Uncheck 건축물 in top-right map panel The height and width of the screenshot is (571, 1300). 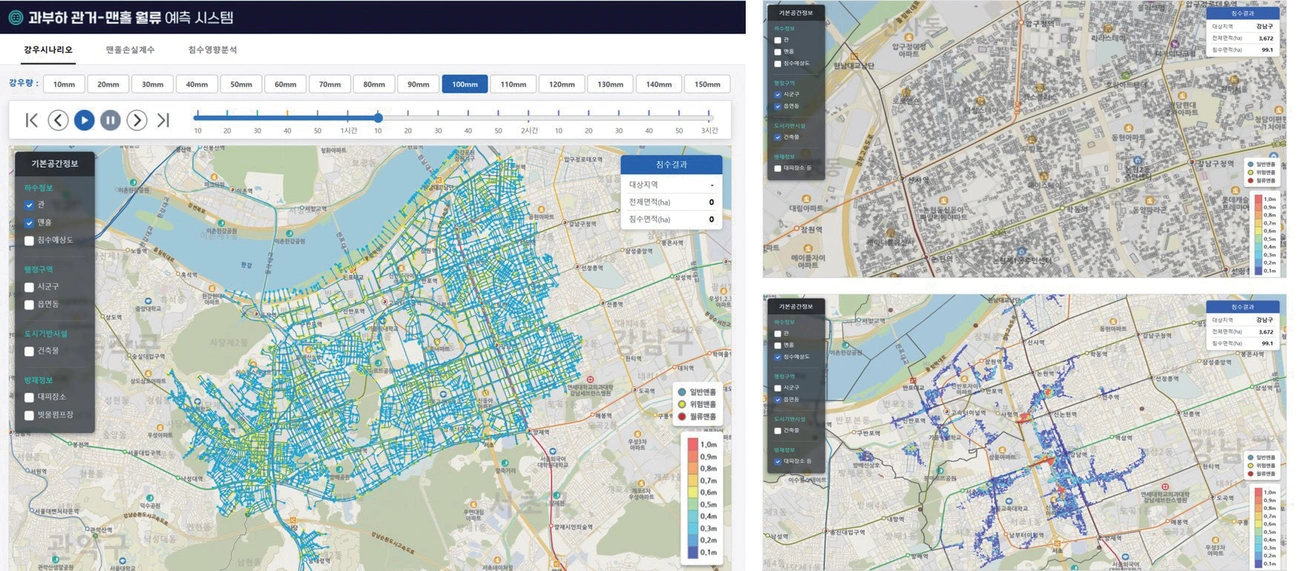pyautogui.click(x=777, y=137)
